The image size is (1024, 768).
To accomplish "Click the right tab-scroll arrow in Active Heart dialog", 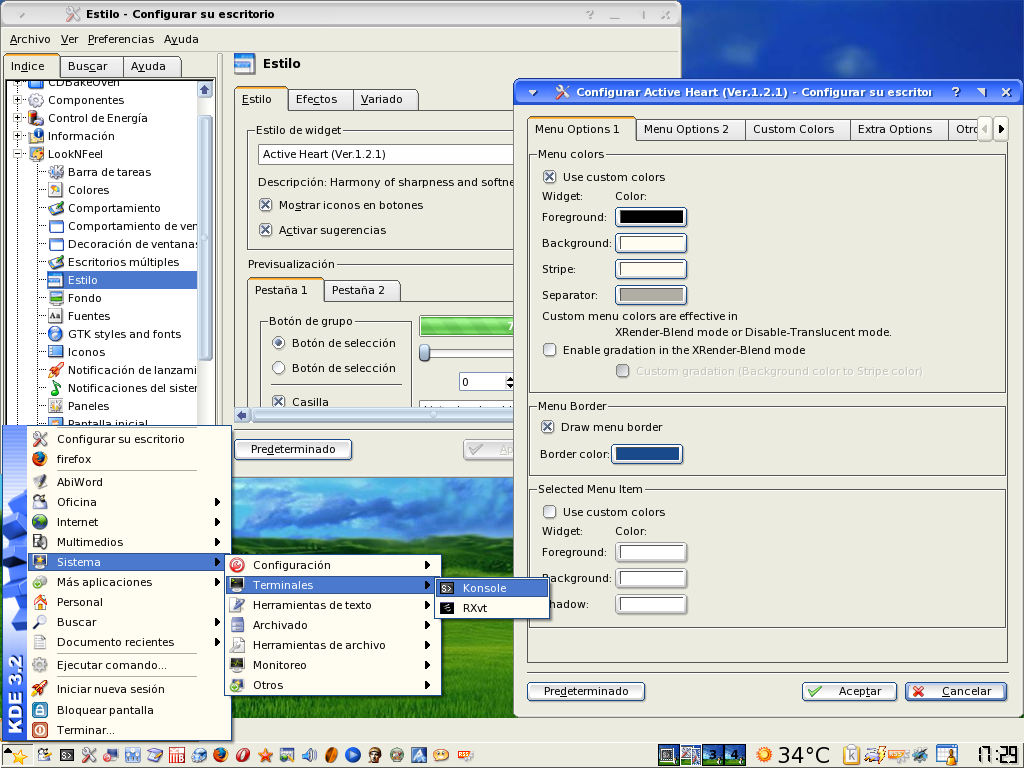I will (x=1000, y=129).
